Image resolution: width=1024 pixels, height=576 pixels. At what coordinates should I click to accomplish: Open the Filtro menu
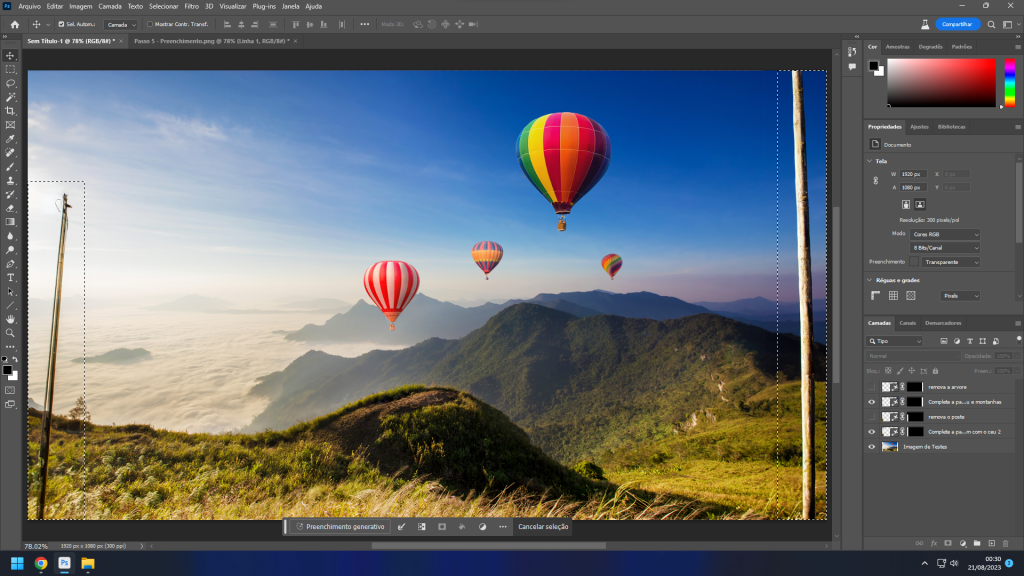click(x=191, y=6)
